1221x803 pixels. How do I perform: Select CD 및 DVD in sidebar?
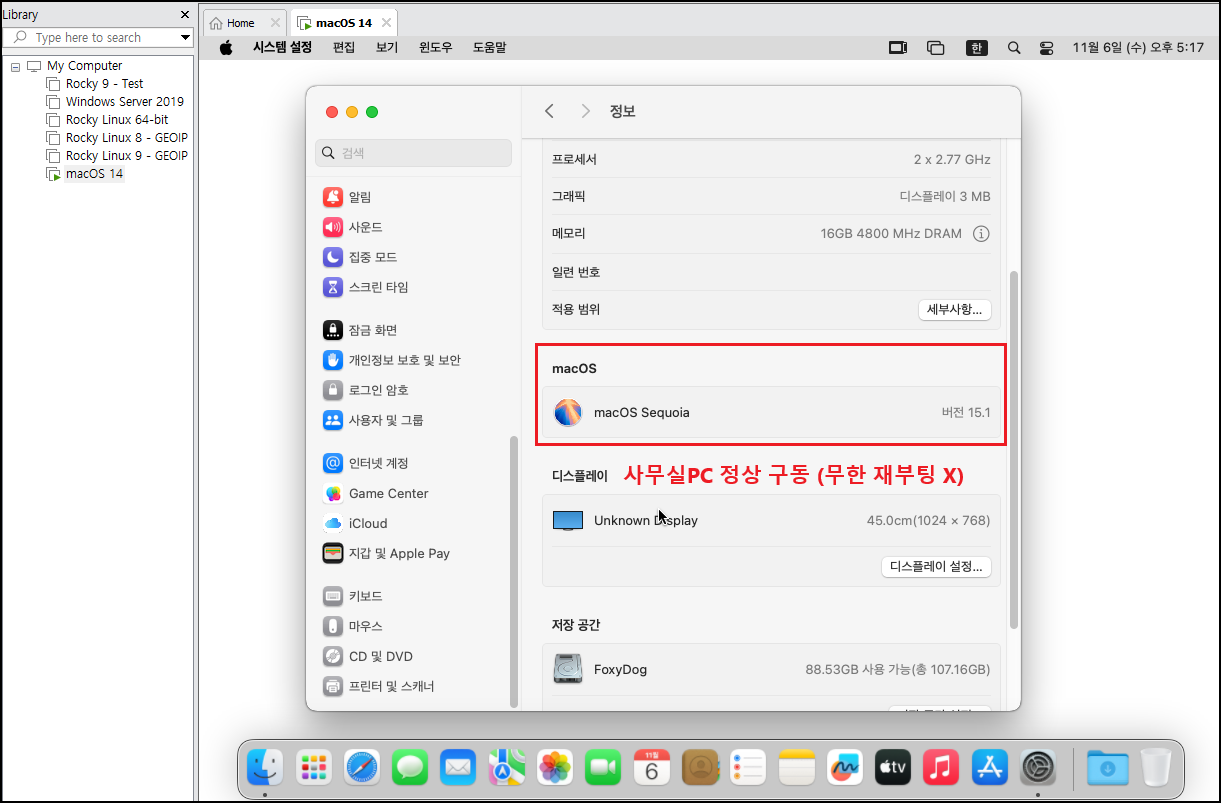click(x=367, y=656)
